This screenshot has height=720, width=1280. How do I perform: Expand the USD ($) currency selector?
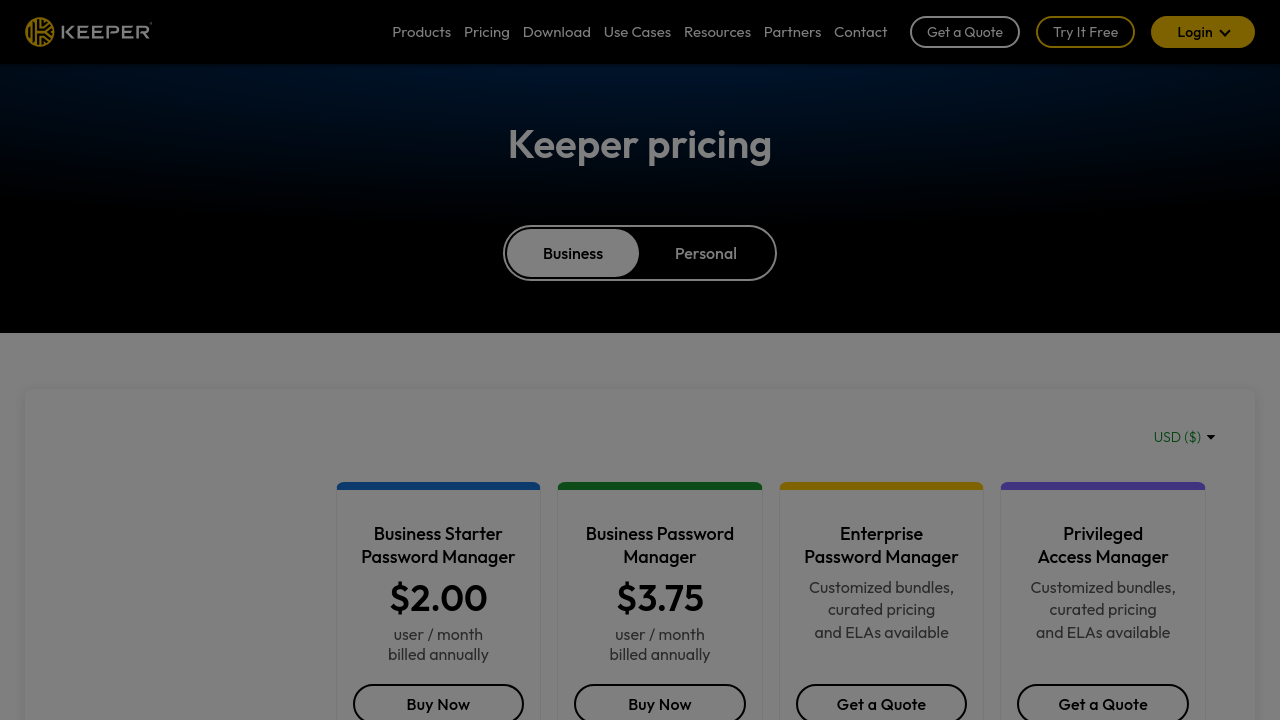tap(1184, 437)
